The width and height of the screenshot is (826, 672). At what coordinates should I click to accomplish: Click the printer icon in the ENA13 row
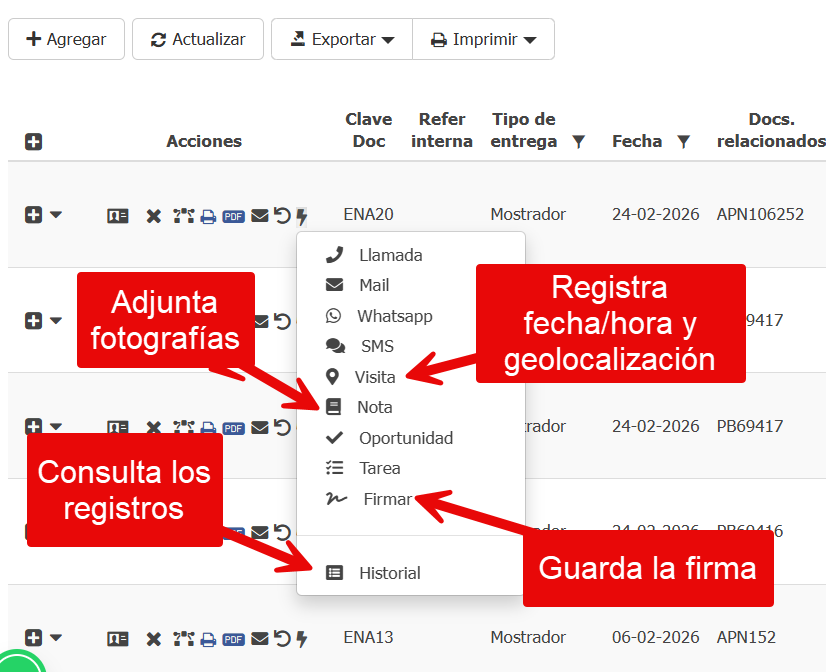click(x=208, y=639)
